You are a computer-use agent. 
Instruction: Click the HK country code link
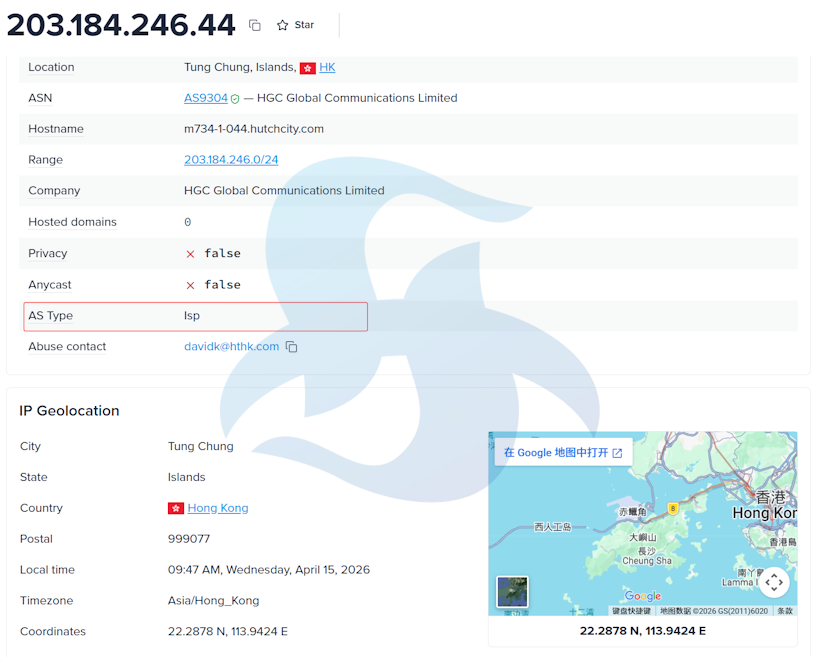tap(327, 67)
